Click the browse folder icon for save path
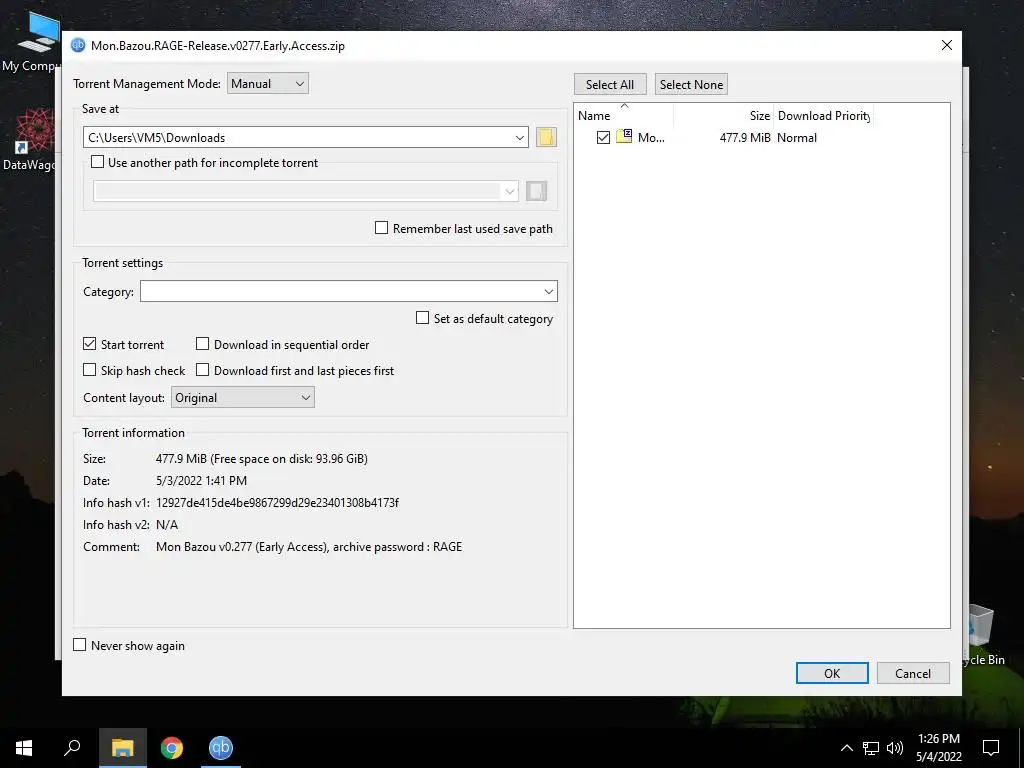This screenshot has width=1024, height=768. coord(546,137)
